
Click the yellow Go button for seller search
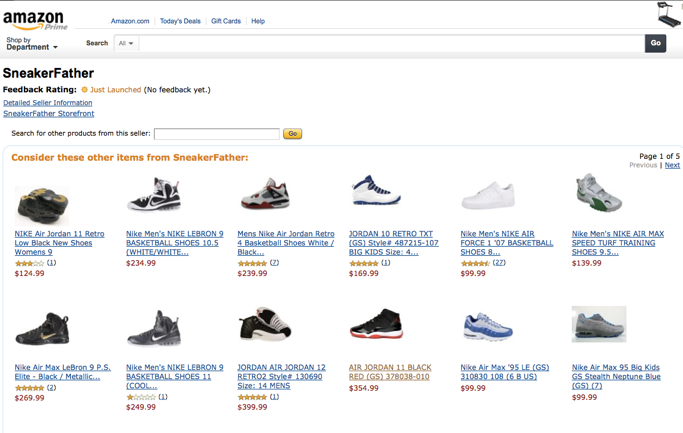293,134
